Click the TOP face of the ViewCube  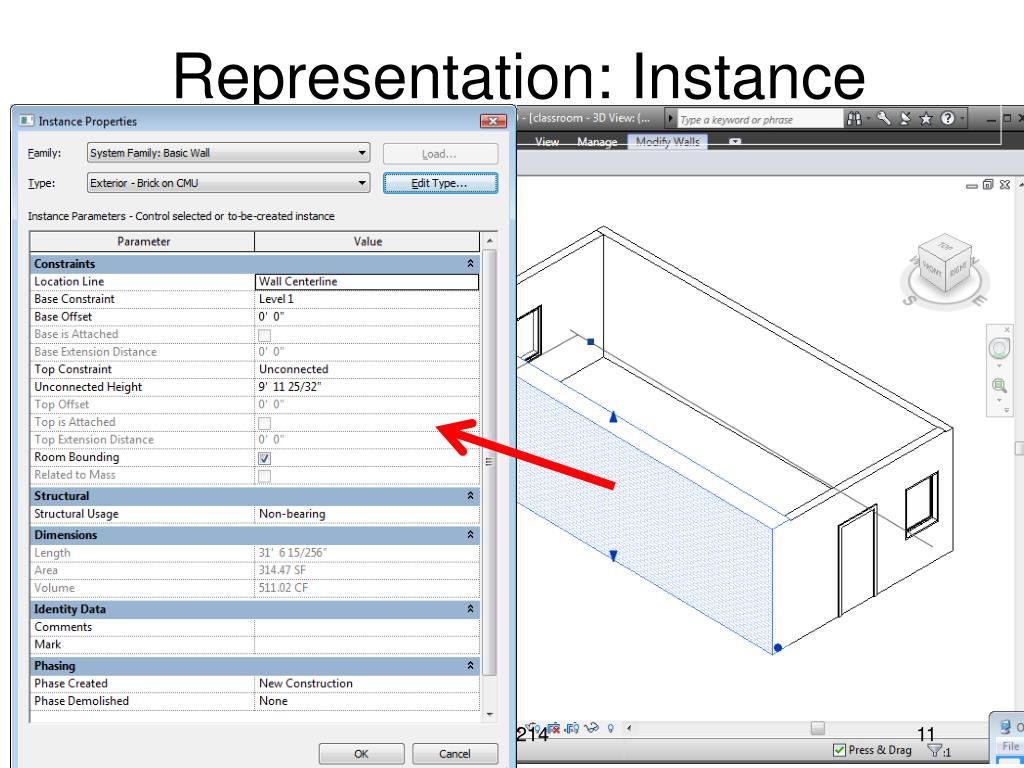click(x=945, y=247)
